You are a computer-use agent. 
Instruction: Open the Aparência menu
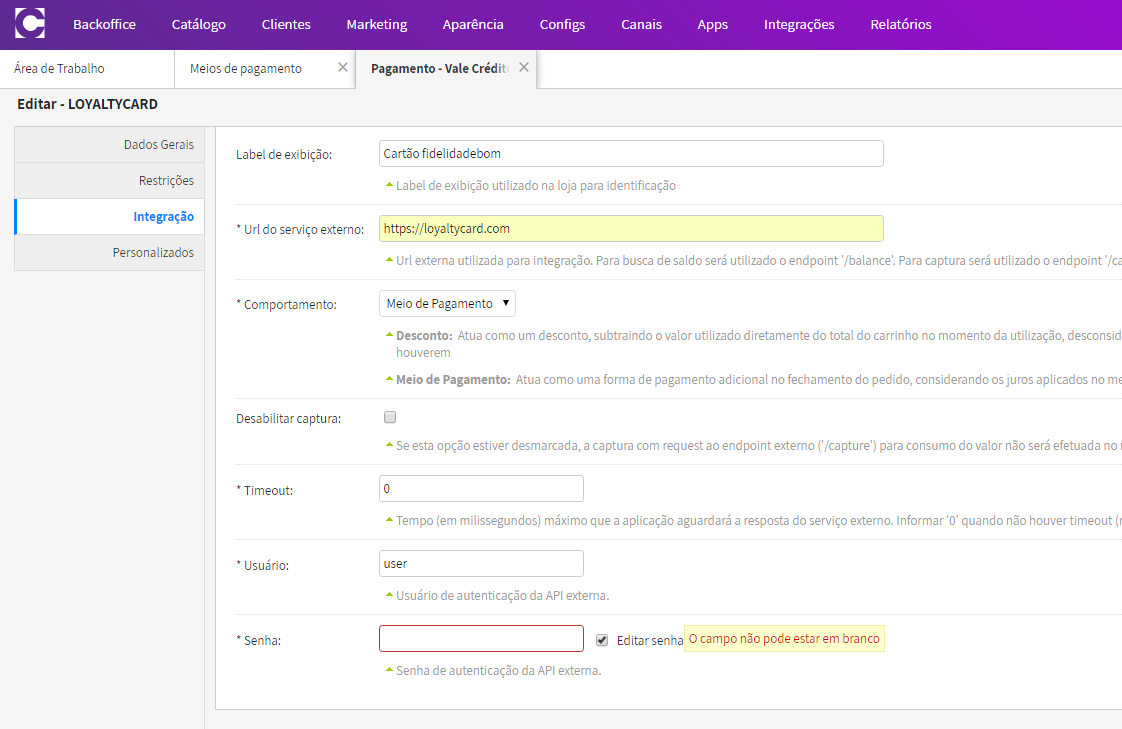click(473, 24)
